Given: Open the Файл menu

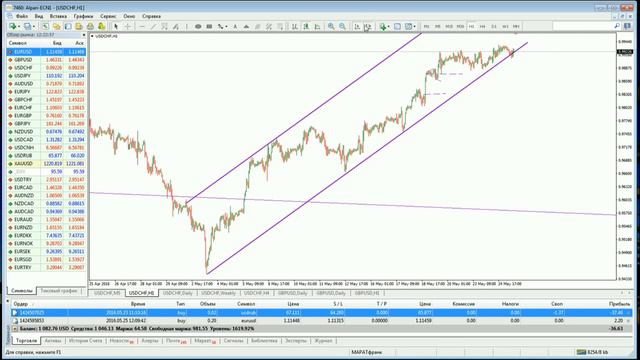Looking at the screenshot, I should (x=22, y=16).
